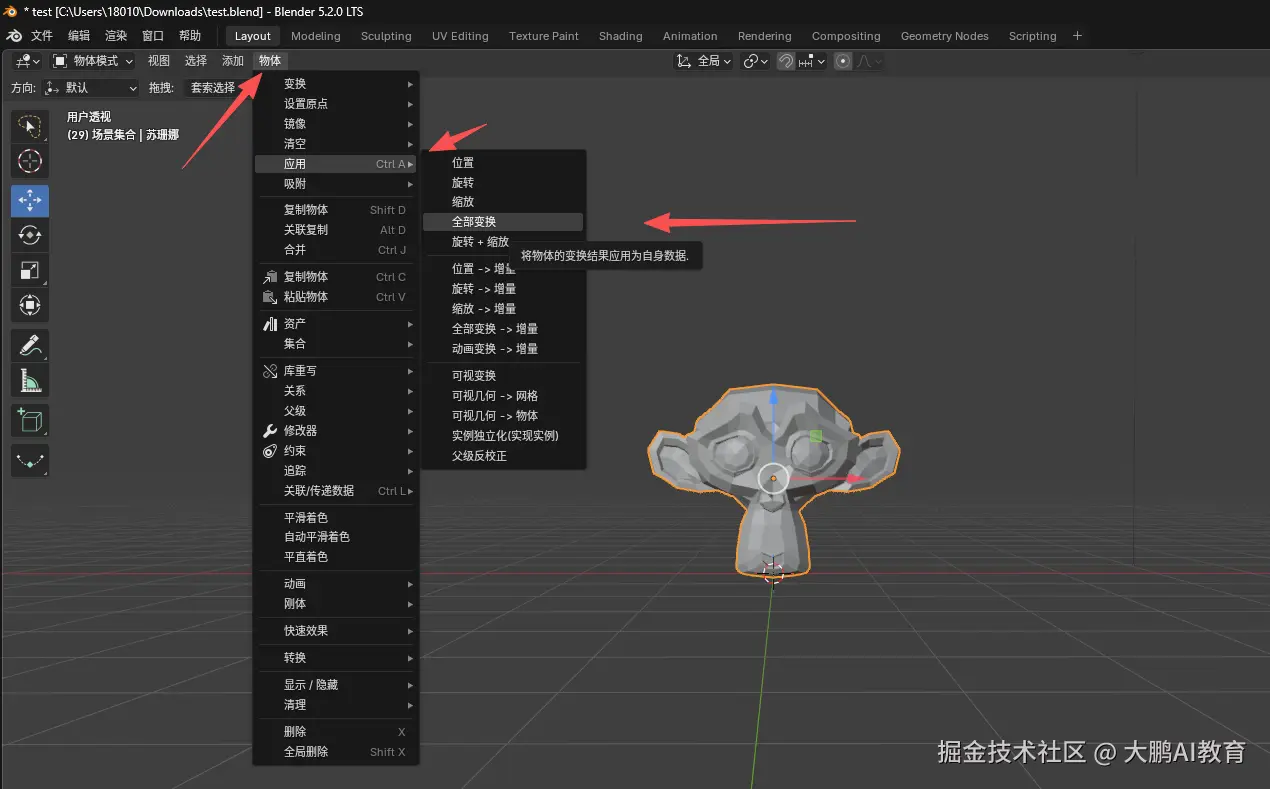The image size is (1270, 789).
Task: Switch to the UV Editing workspace tab
Action: (460, 36)
